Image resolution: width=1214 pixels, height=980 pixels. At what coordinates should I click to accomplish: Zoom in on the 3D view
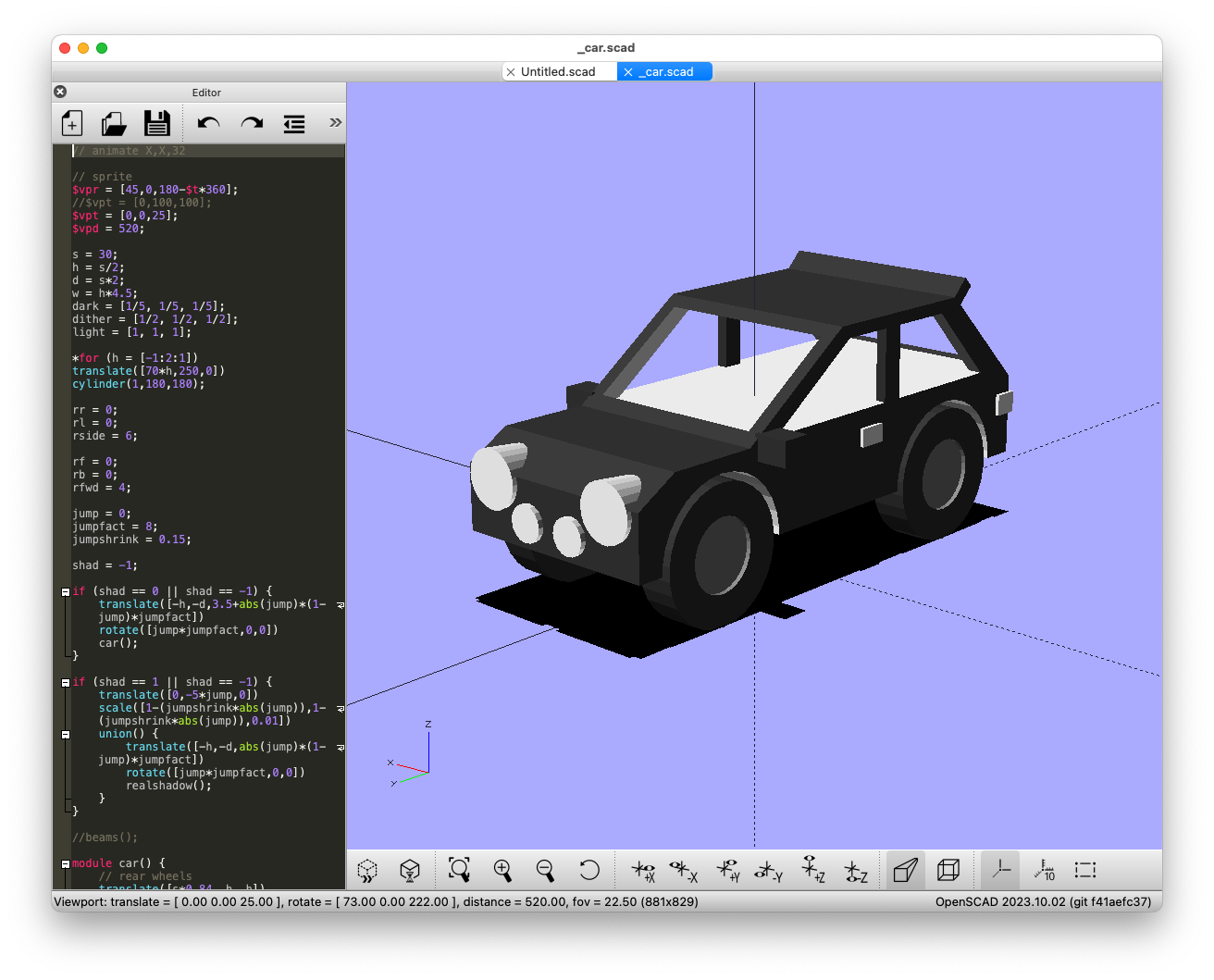502,870
